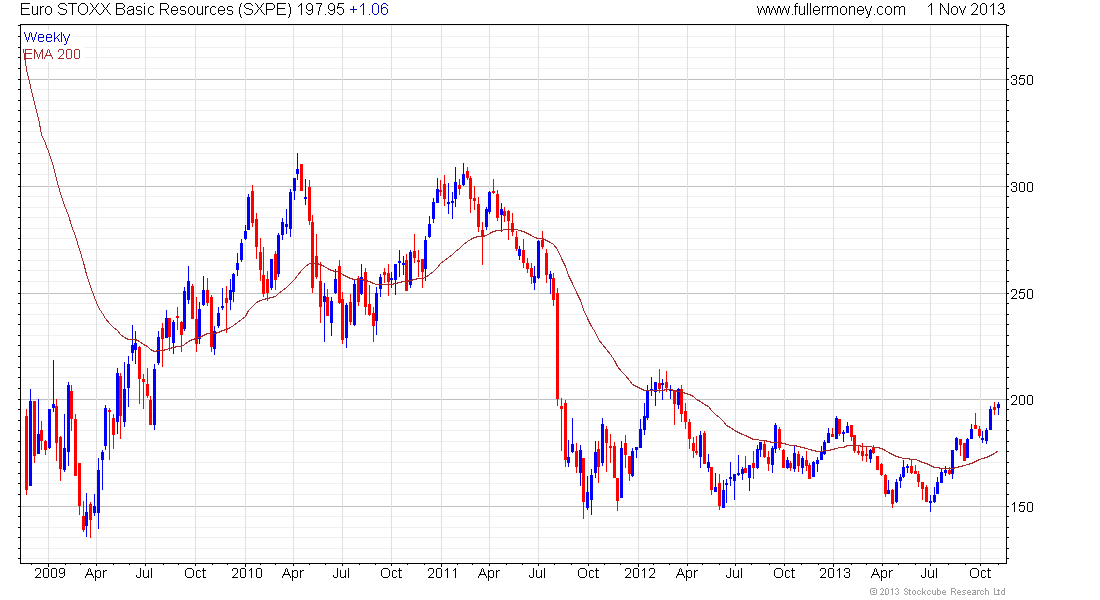1100x600 pixels.
Task: Click the 250 price axis label
Action: (x=1022, y=294)
